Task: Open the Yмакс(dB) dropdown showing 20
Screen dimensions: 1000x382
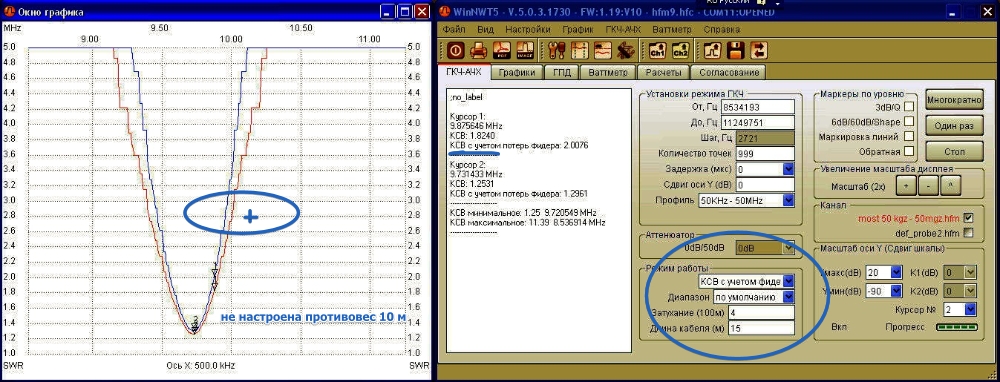Action: pos(896,272)
